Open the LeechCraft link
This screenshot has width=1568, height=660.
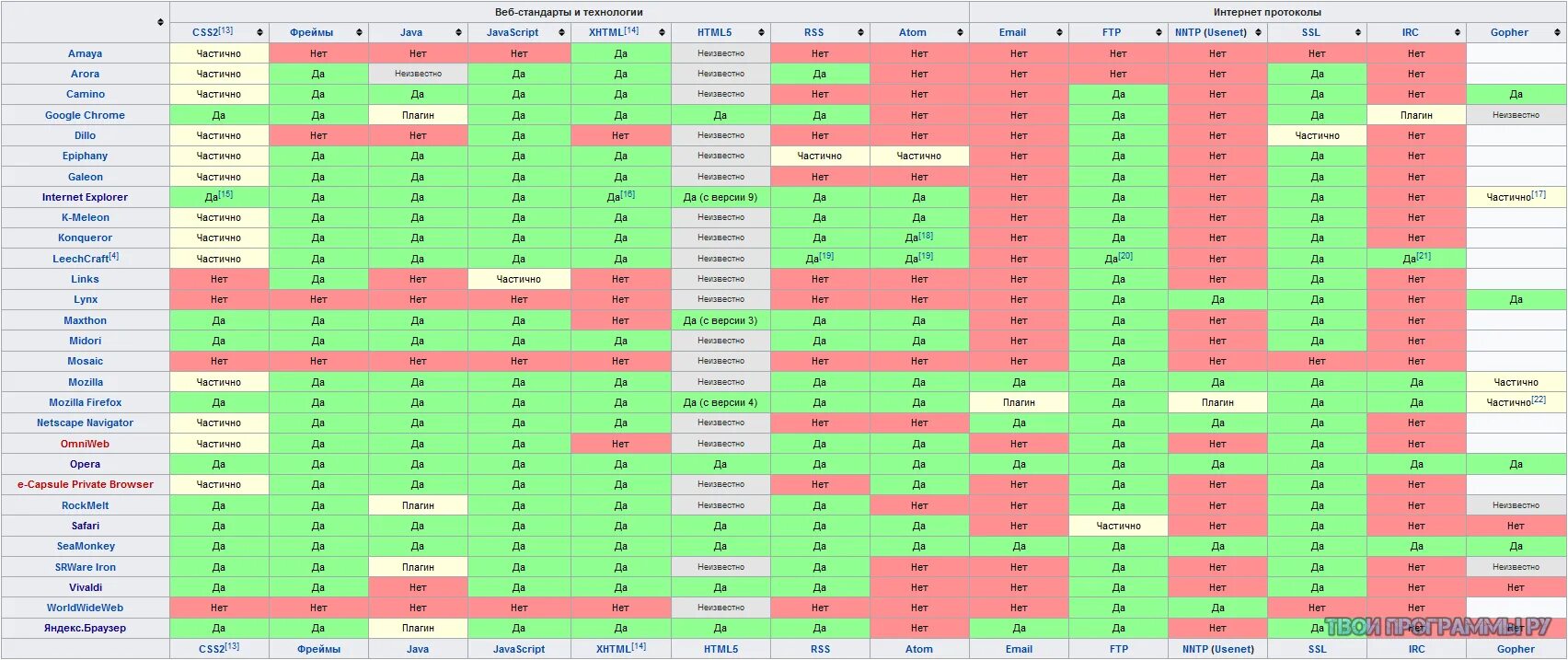click(x=80, y=259)
